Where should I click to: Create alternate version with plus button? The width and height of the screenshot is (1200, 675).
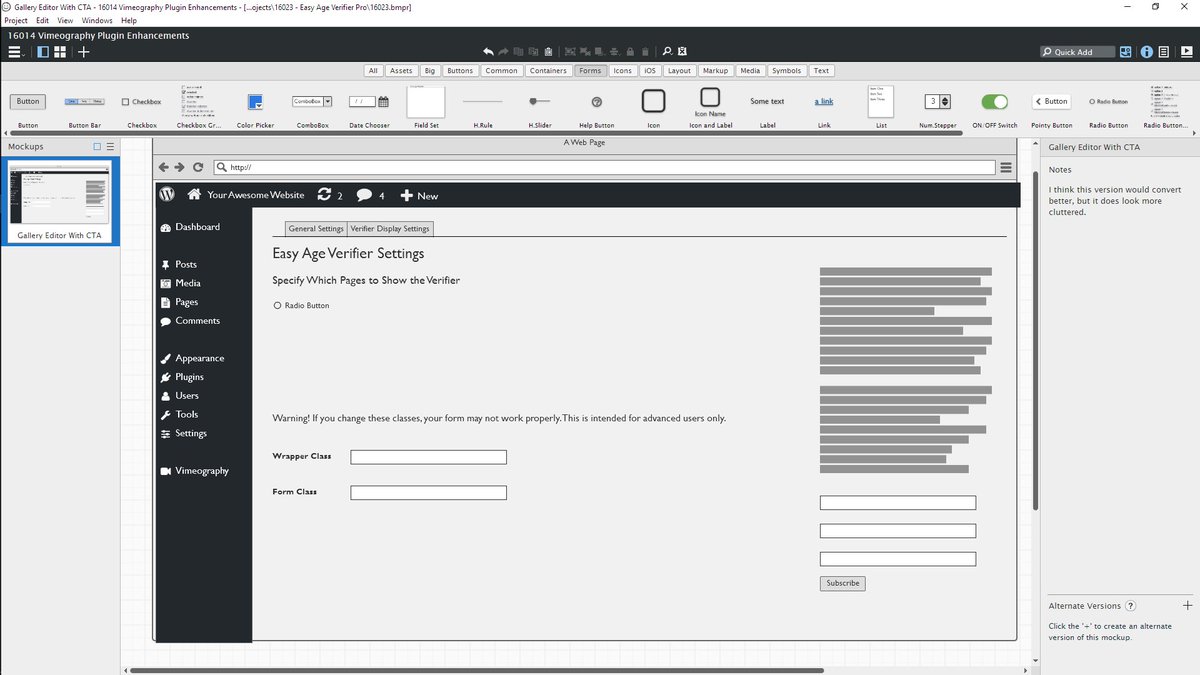(1187, 606)
